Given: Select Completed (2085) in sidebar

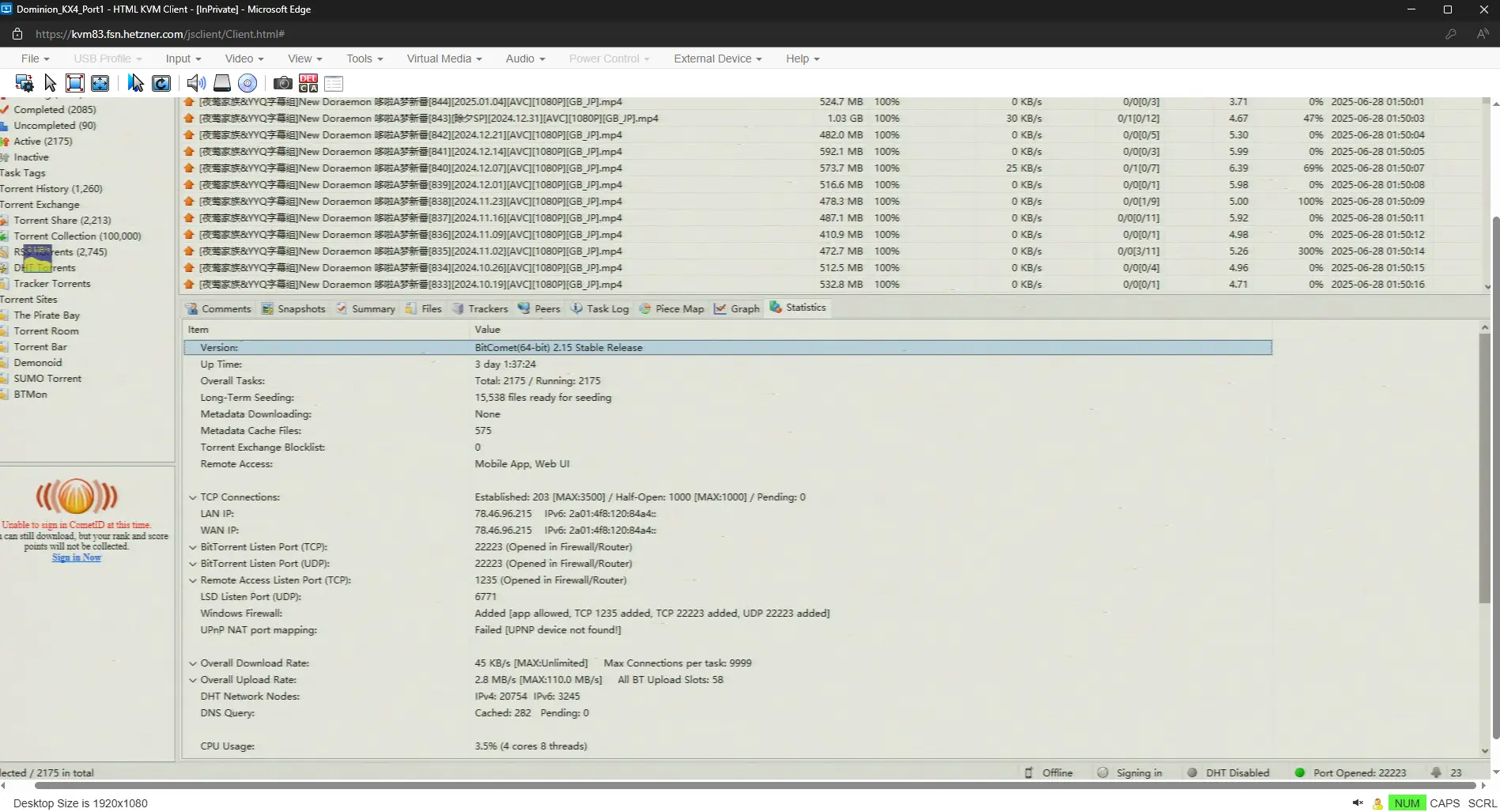Looking at the screenshot, I should click(x=55, y=109).
